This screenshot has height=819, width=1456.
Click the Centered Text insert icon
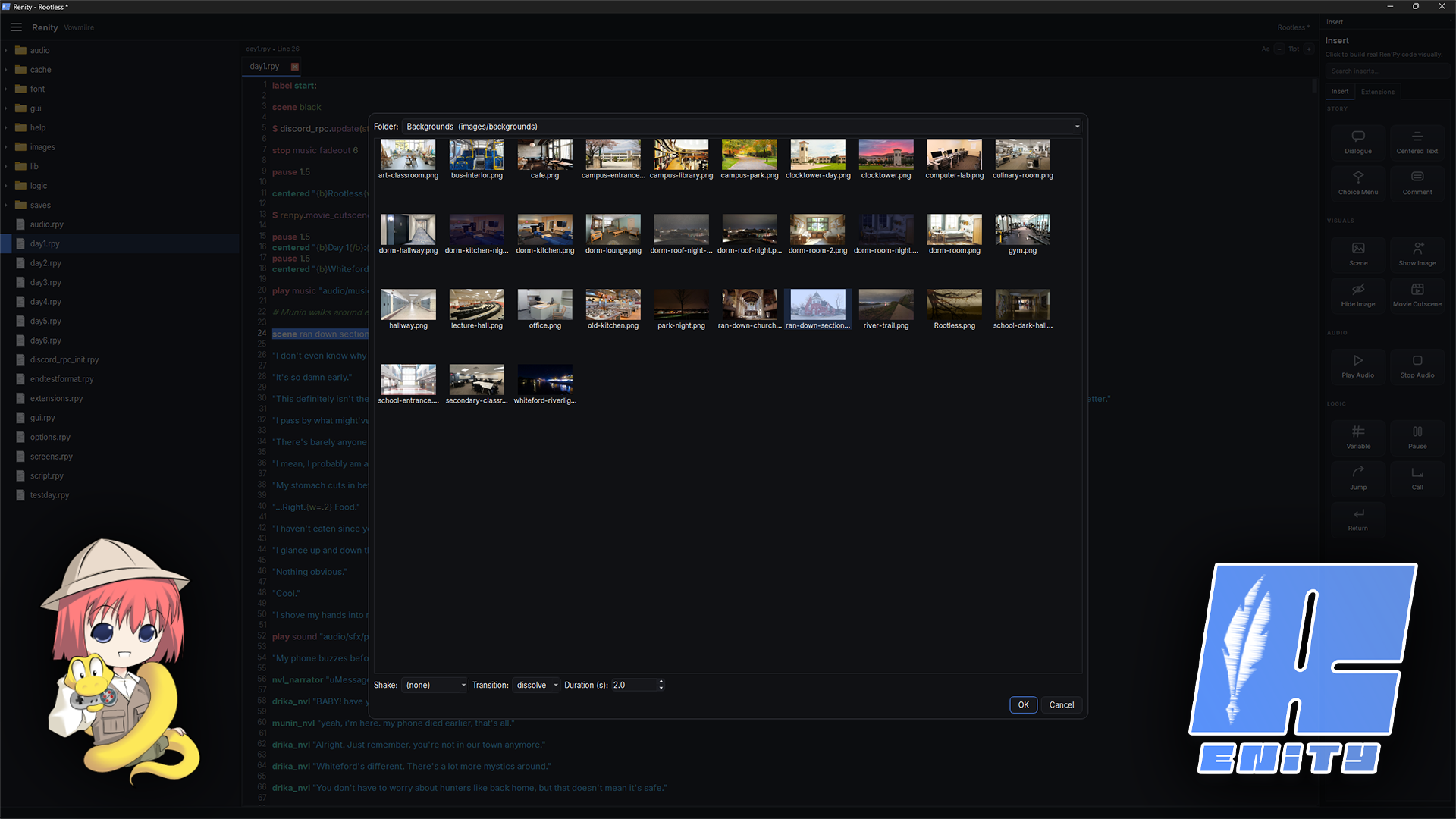click(x=1417, y=136)
